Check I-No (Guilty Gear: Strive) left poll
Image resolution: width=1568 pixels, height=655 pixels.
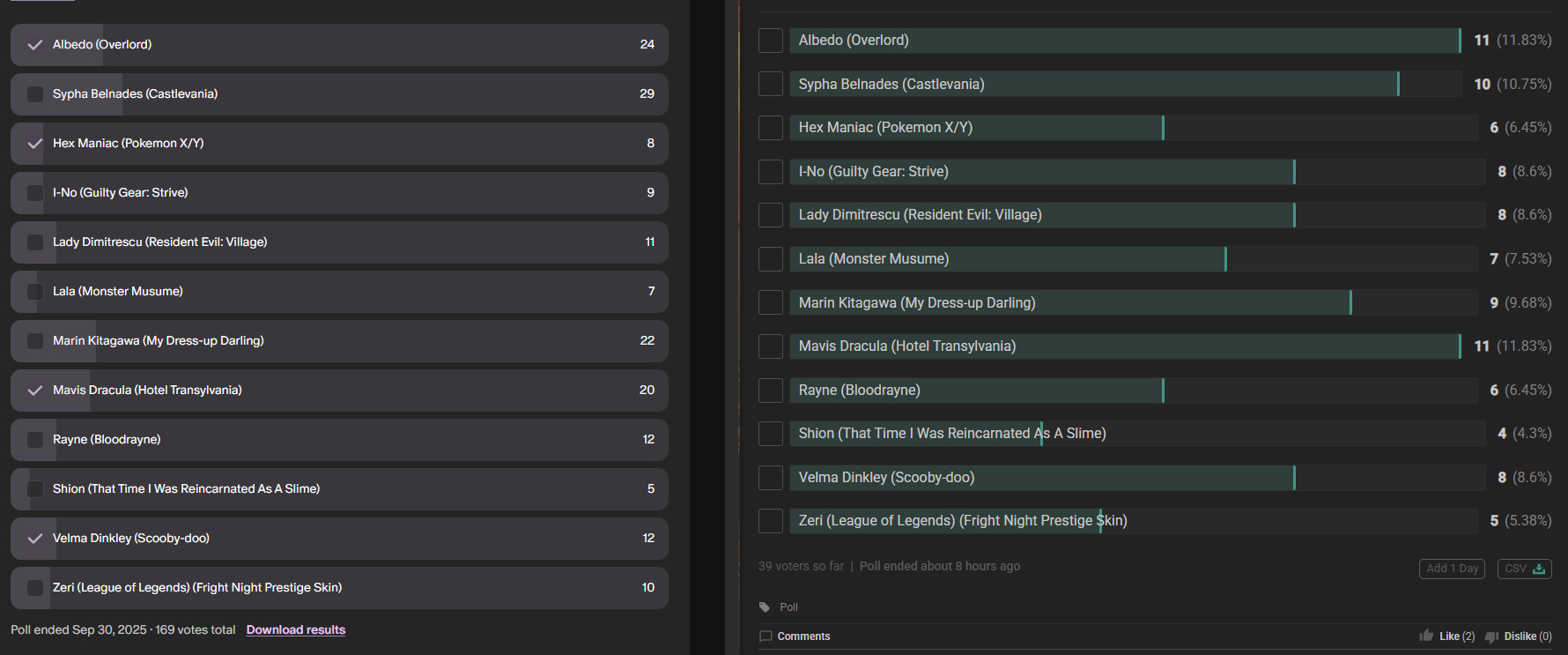click(x=35, y=192)
